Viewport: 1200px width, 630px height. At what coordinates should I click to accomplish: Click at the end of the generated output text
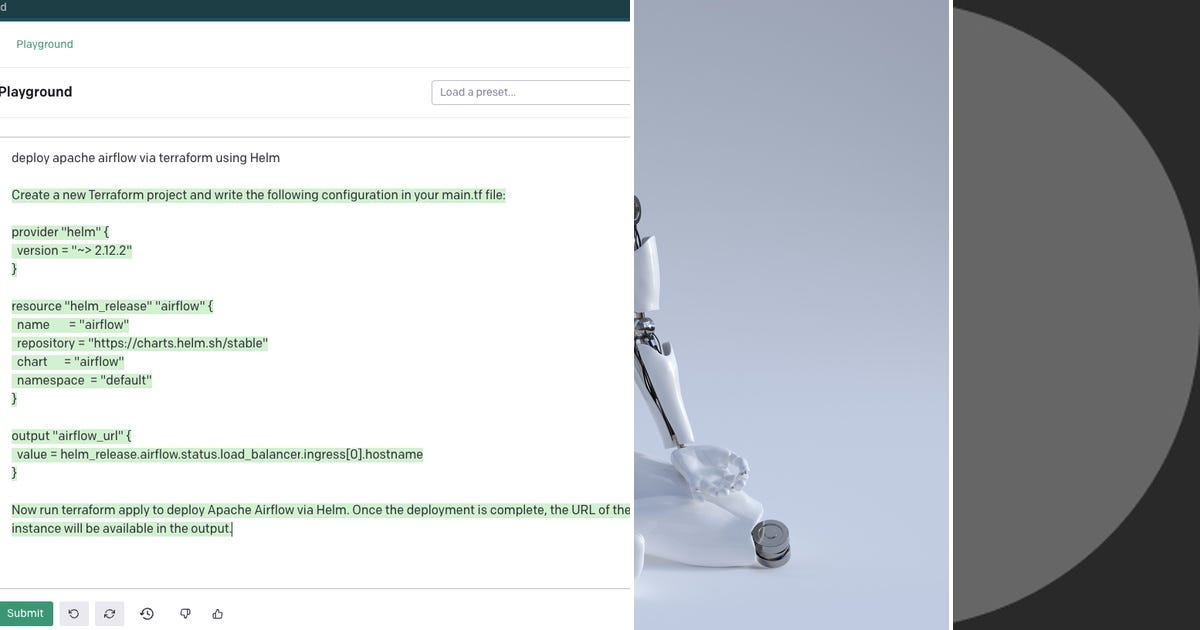232,529
